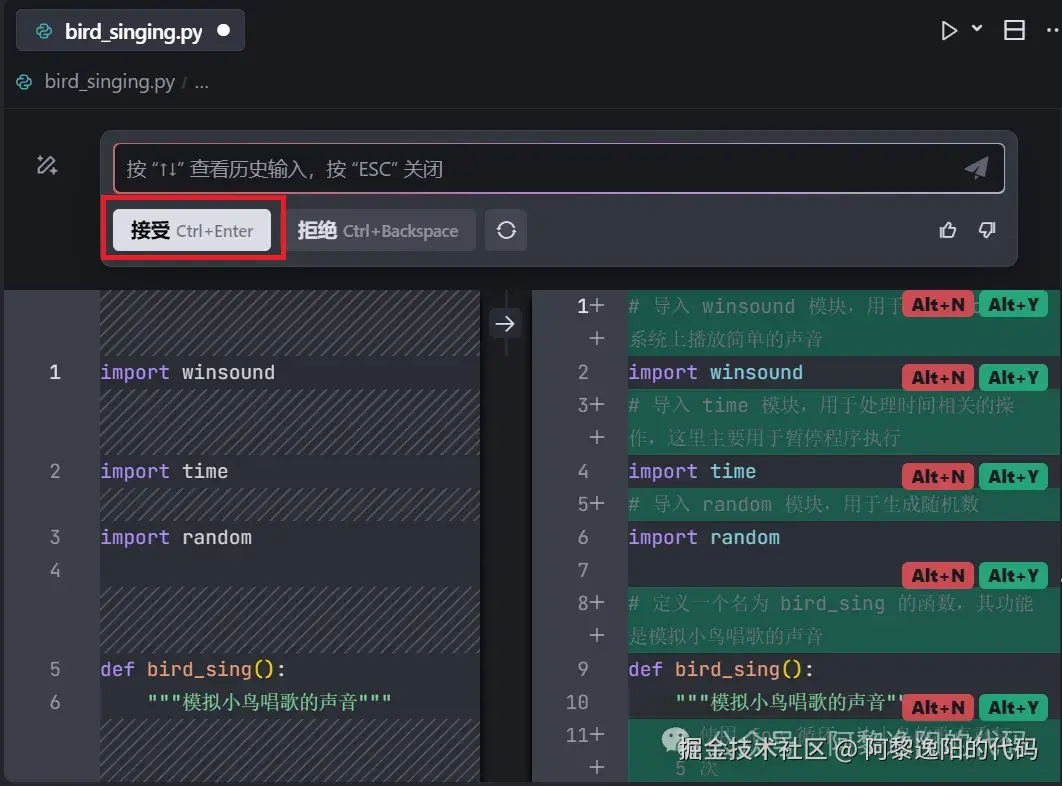Give the suggestion a thumbs down
Viewport: 1062px width, 786px height.
(x=987, y=230)
